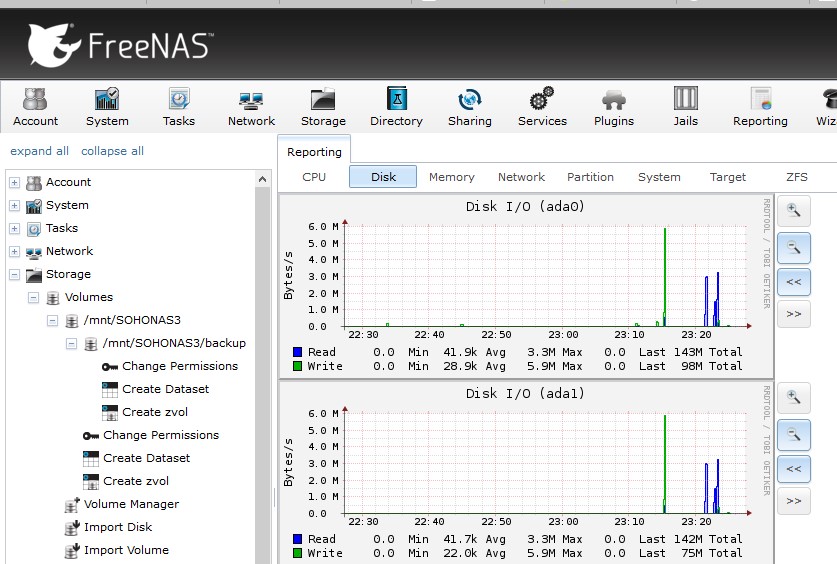Click Create Dataset icon under backup

[110, 390]
